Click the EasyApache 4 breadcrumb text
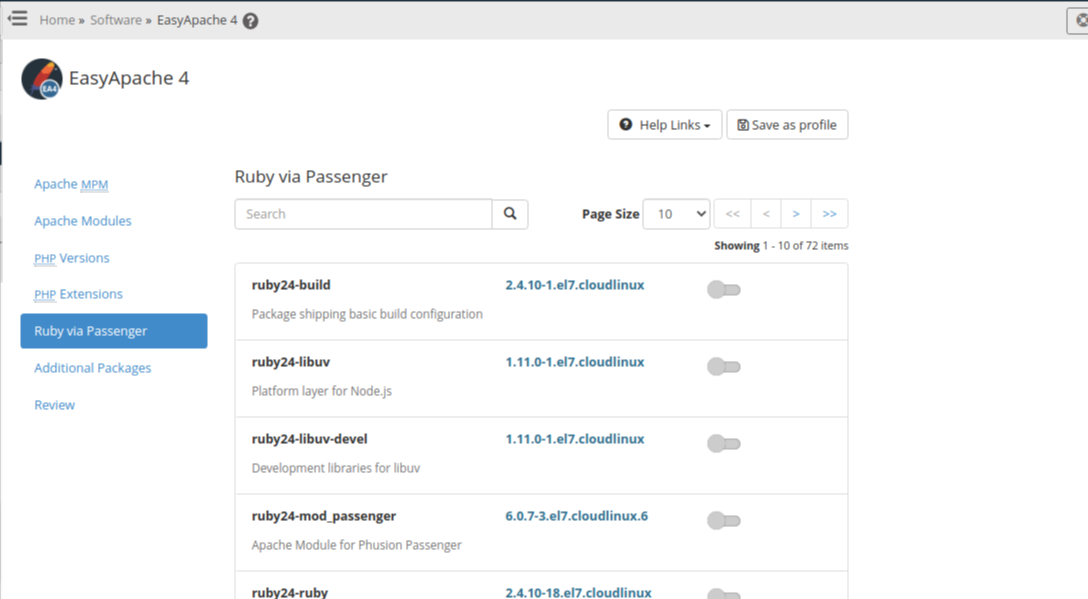This screenshot has width=1088, height=599. click(197, 20)
